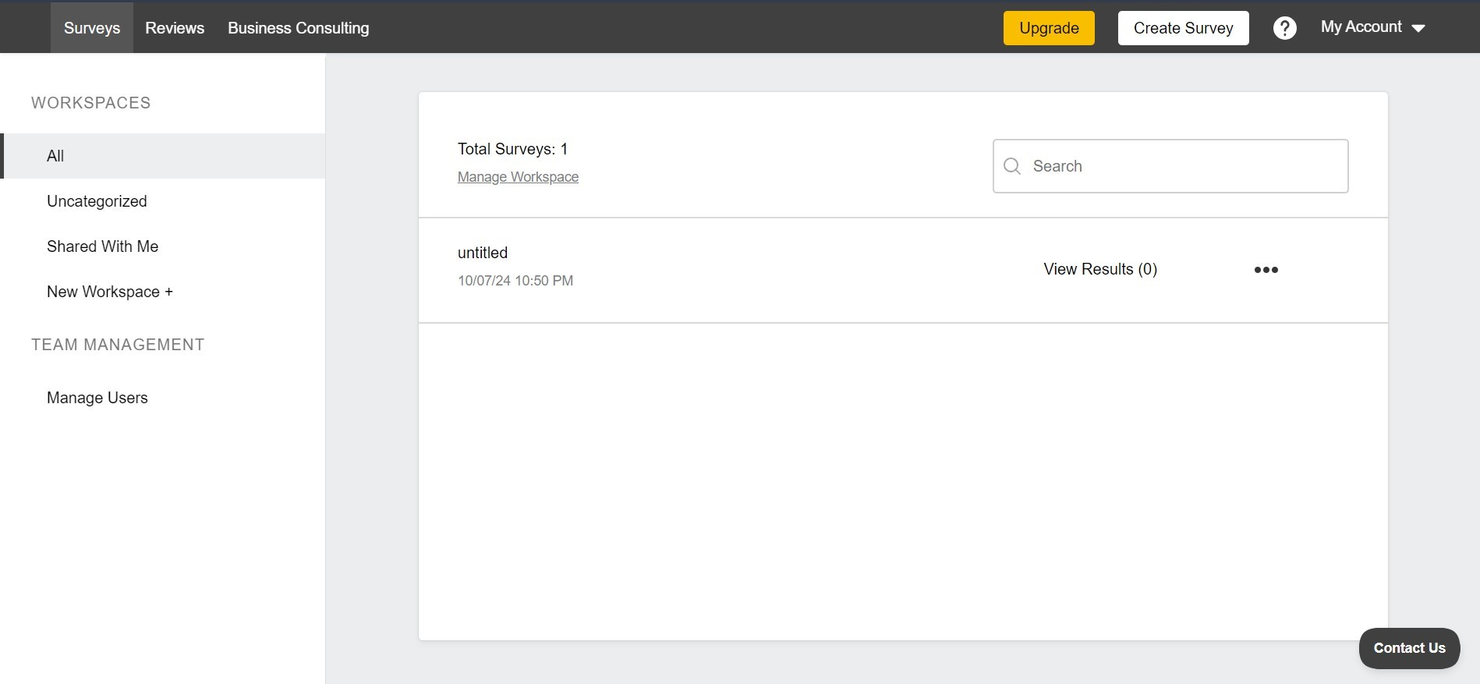Click the Contact Us button
This screenshot has height=684, width=1480.
click(x=1409, y=648)
